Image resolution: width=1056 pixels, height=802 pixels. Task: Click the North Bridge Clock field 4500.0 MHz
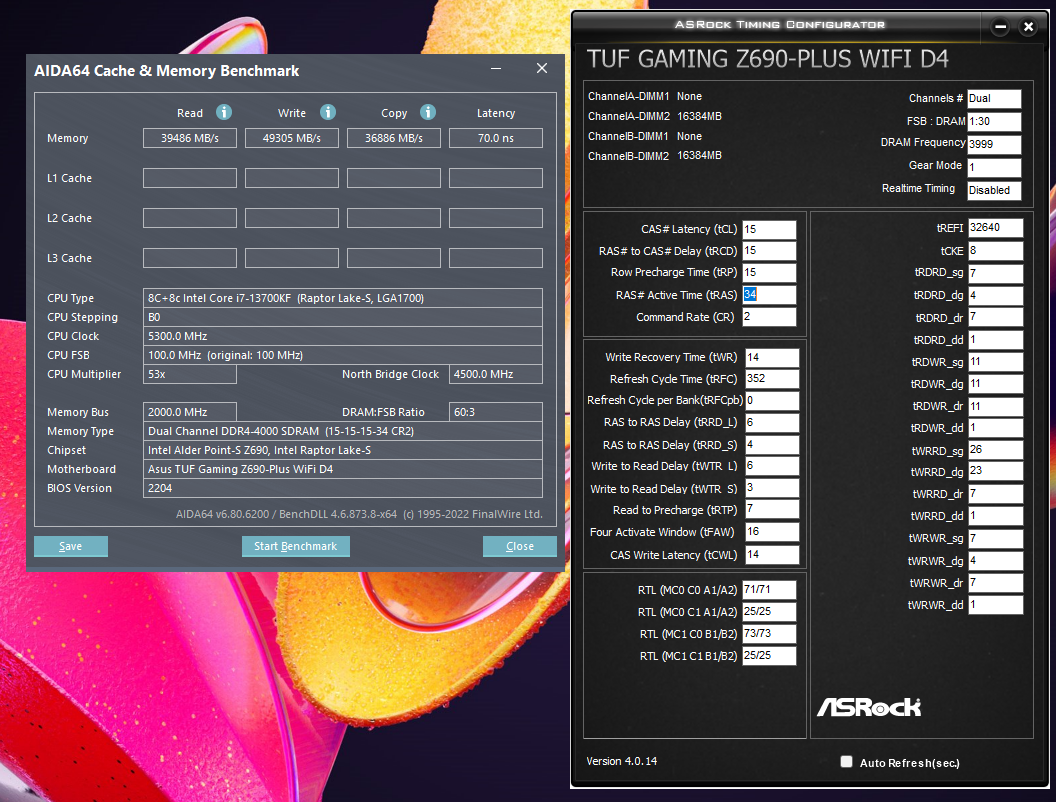coord(496,374)
